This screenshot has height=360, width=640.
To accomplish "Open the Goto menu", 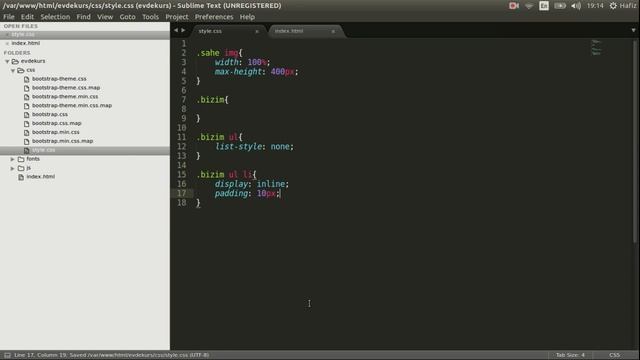I will pos(127,17).
